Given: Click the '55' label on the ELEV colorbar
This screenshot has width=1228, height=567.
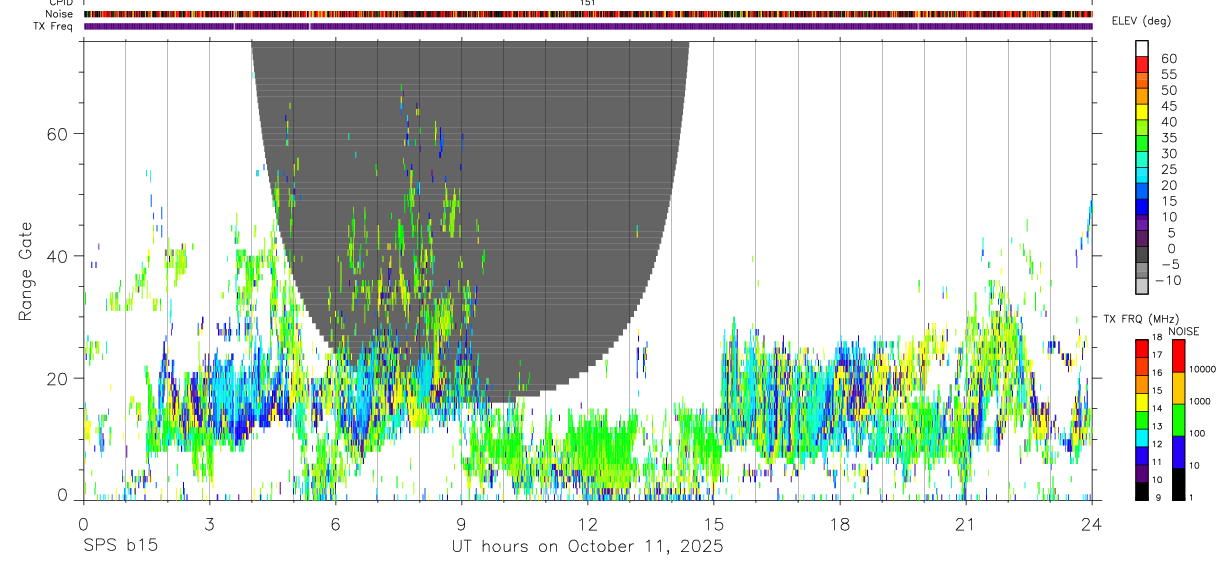Looking at the screenshot, I should [1168, 74].
